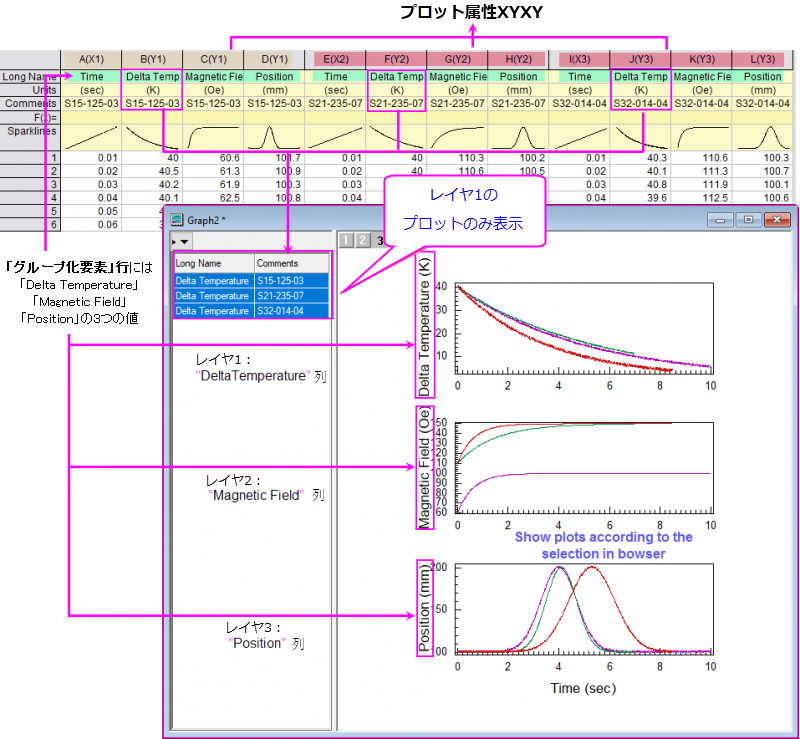800x739 pixels.
Task: Open the data browser panel dropdown arrow
Action: tap(184, 241)
